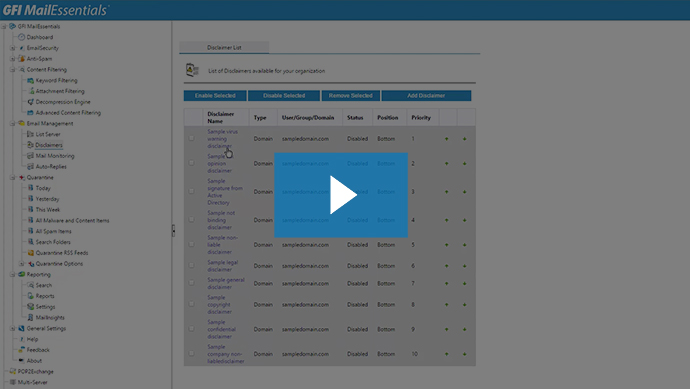The width and height of the screenshot is (690, 389).
Task: Click the Keyword Filtering icon
Action: click(30, 80)
